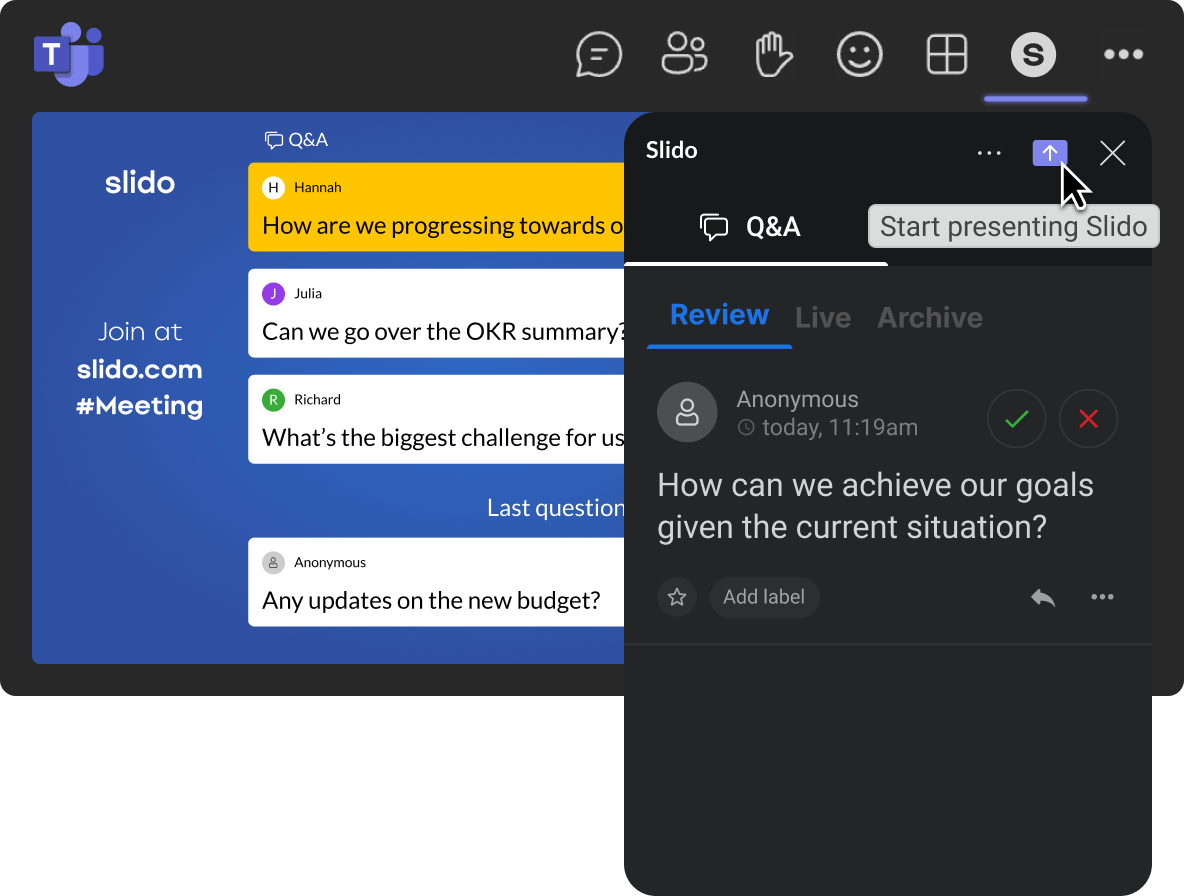
Task: Show the participants list icon
Action: (685, 54)
